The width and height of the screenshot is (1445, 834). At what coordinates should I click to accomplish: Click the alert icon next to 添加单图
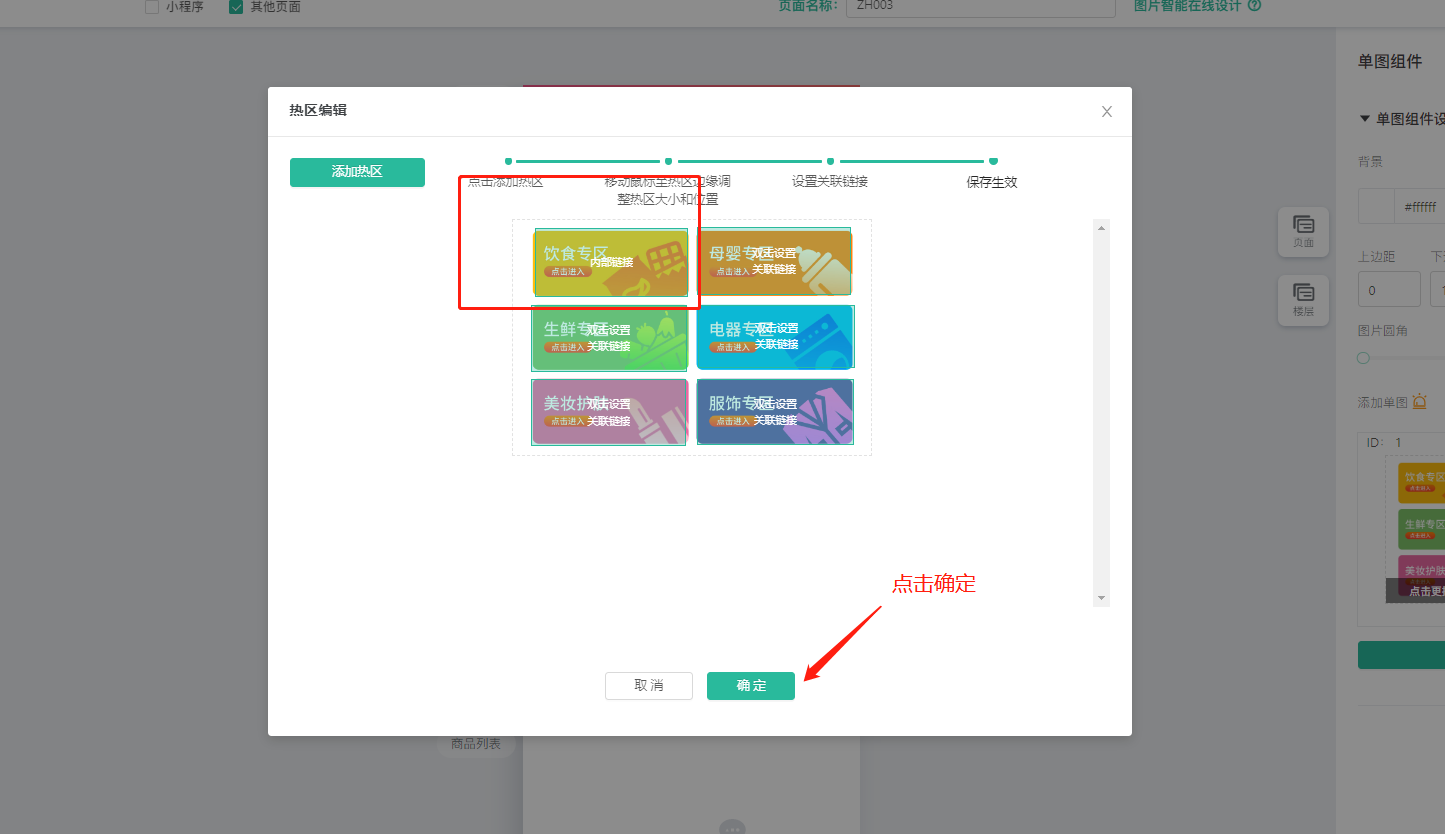coord(1419,401)
